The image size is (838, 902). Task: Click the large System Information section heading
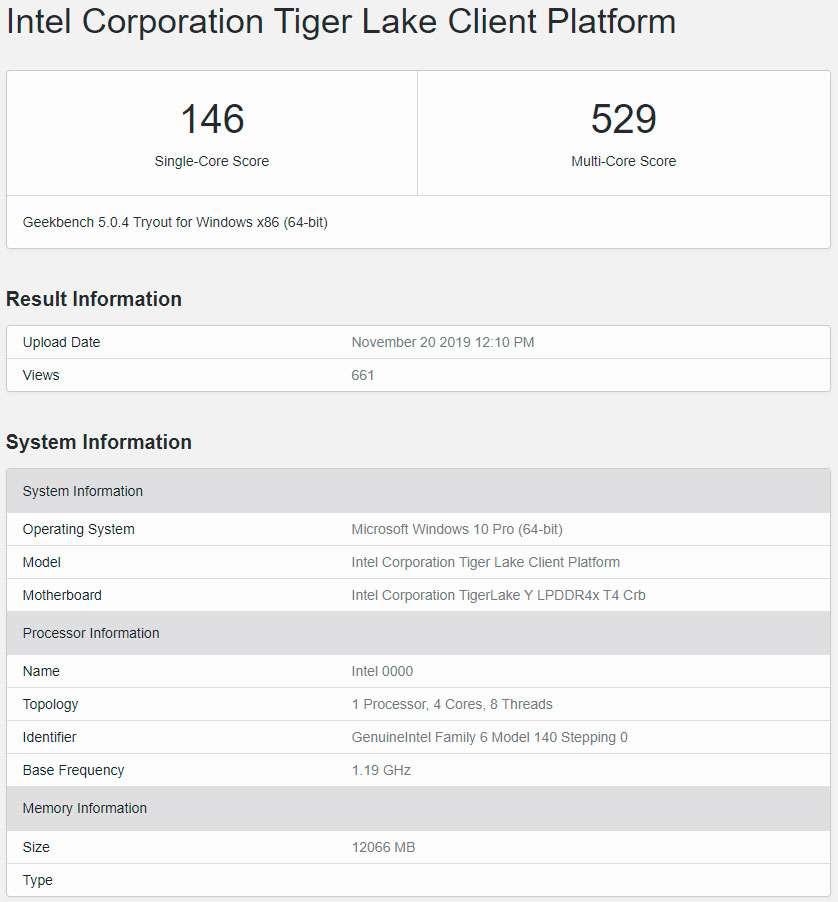[99, 442]
